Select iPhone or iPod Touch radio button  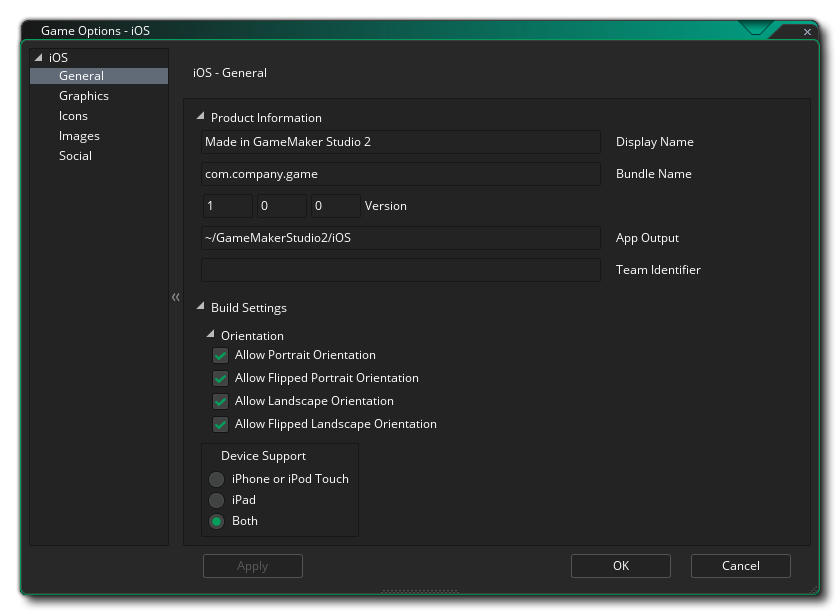click(216, 479)
